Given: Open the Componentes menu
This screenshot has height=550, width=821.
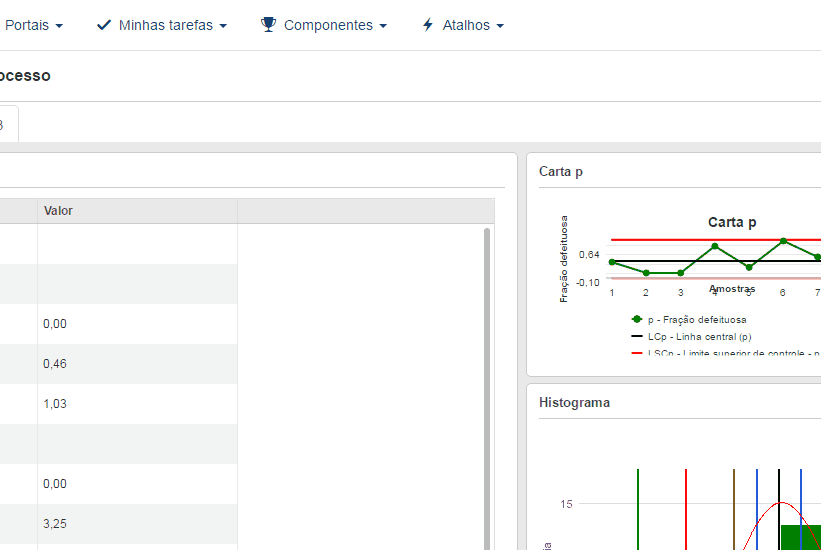Looking at the screenshot, I should click(324, 25).
